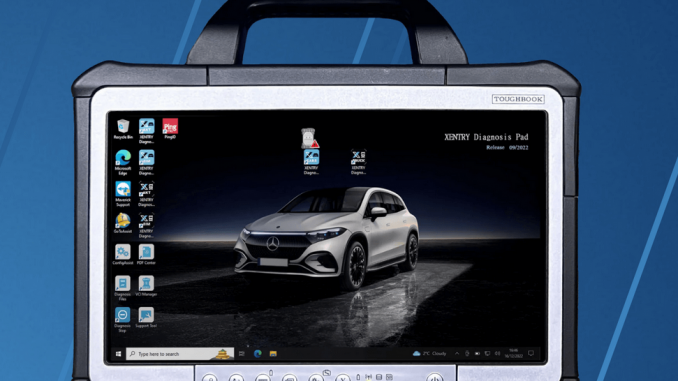Viewport: 678px width, 381px height.
Task: Open ConfigAssist gear icon
Action: tap(123, 255)
